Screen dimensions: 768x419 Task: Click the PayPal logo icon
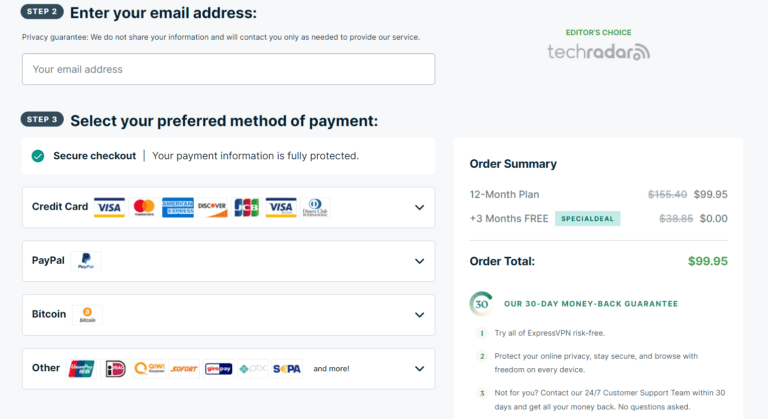86,261
